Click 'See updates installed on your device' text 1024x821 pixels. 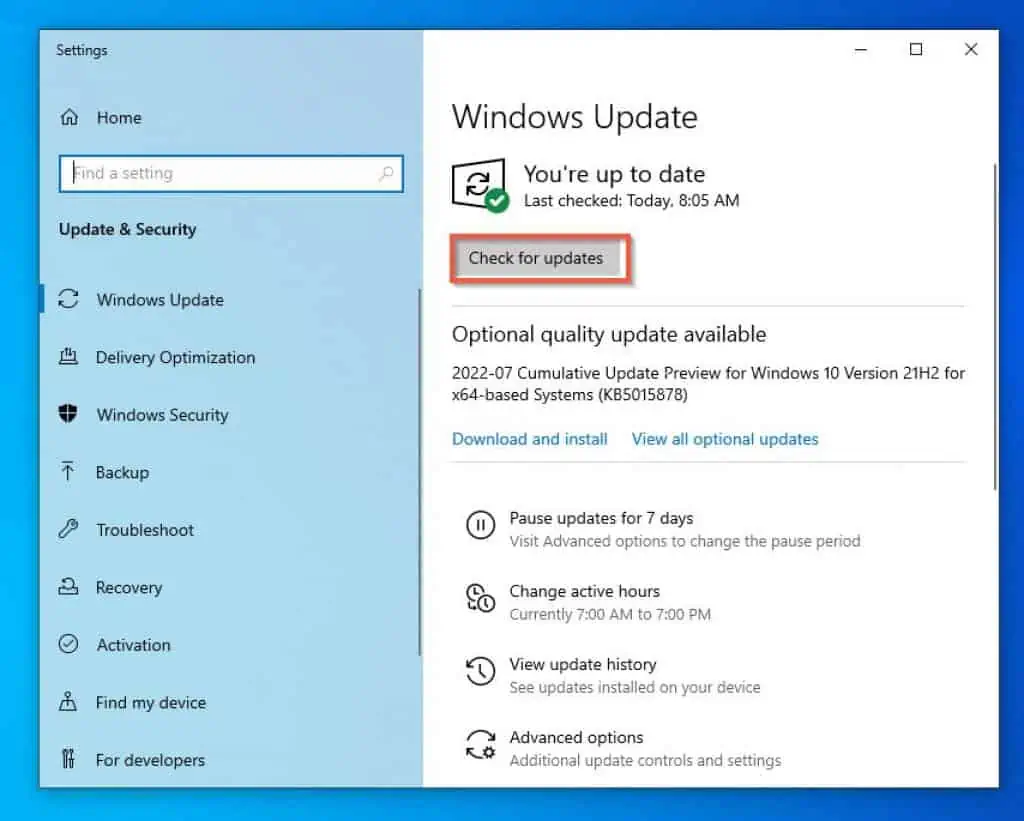point(635,688)
